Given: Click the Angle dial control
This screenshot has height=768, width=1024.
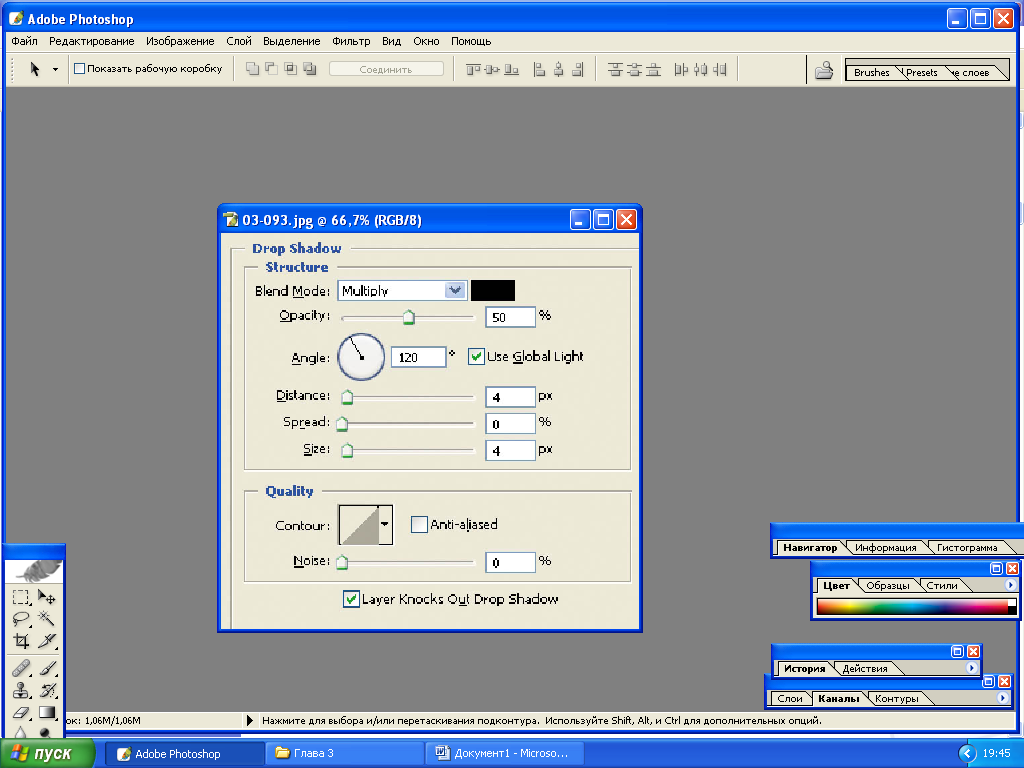Looking at the screenshot, I should (361, 357).
